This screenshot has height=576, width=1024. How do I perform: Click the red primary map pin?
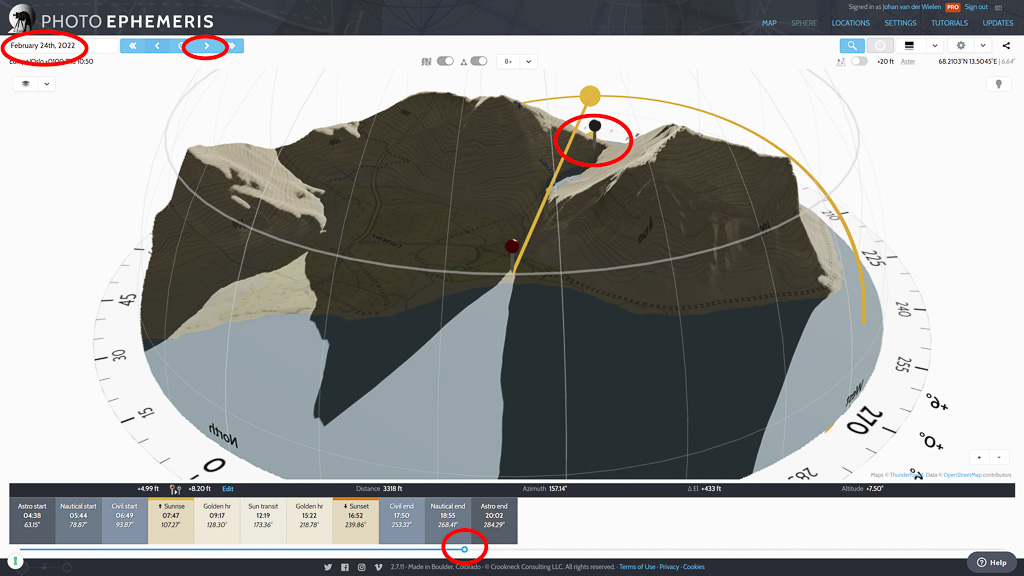point(512,246)
